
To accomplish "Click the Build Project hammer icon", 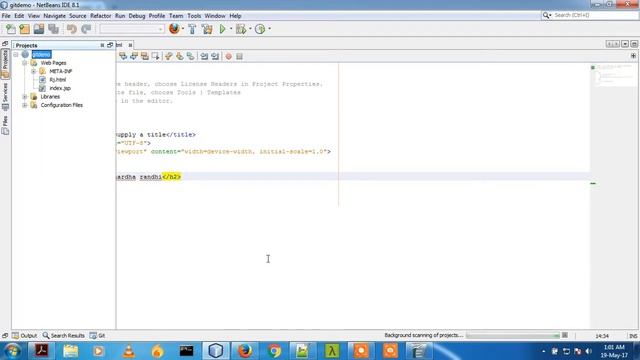I will click(x=192, y=29).
